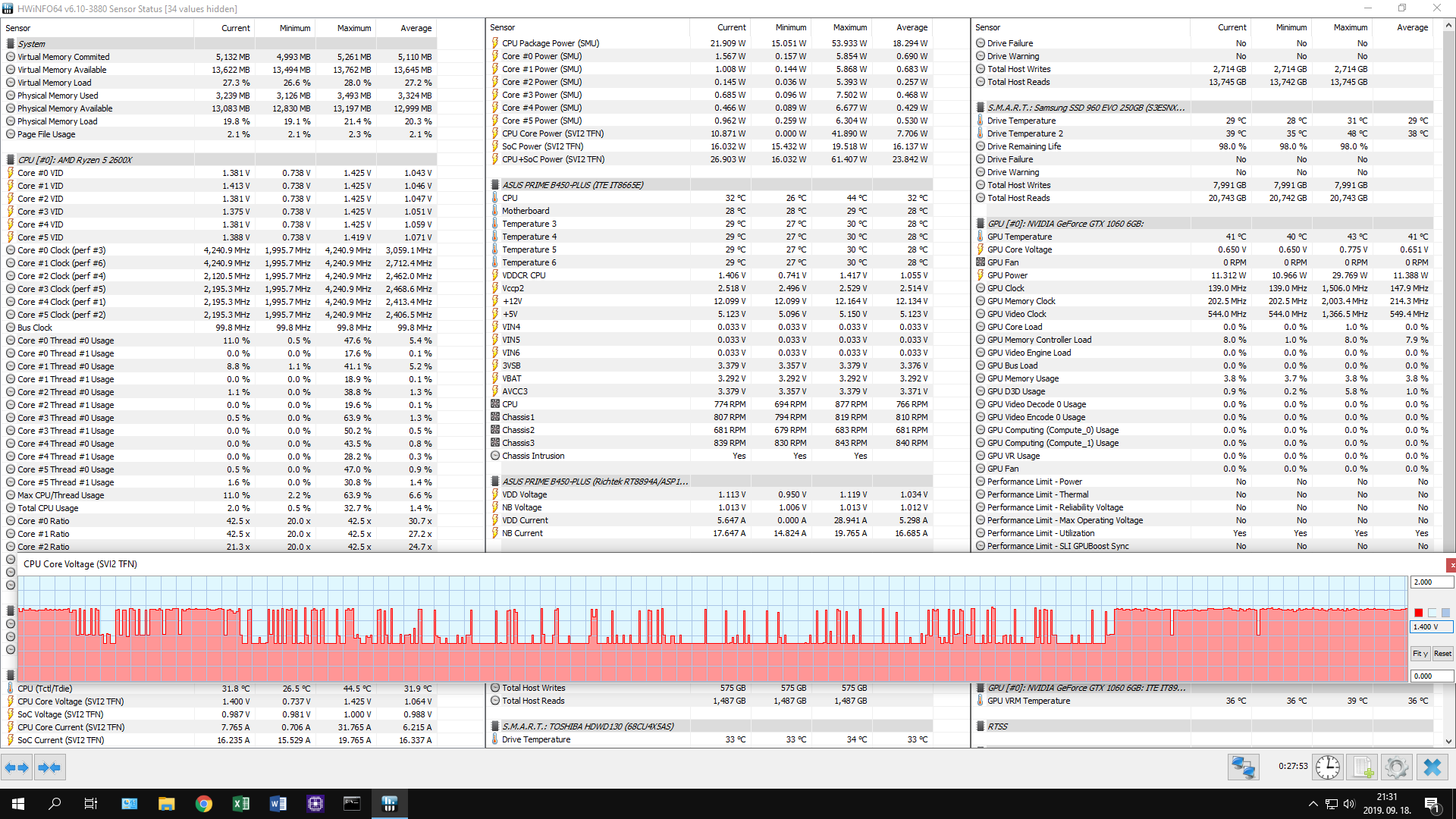Click Current column header in left pane
The height and width of the screenshot is (819, 1456).
point(224,28)
